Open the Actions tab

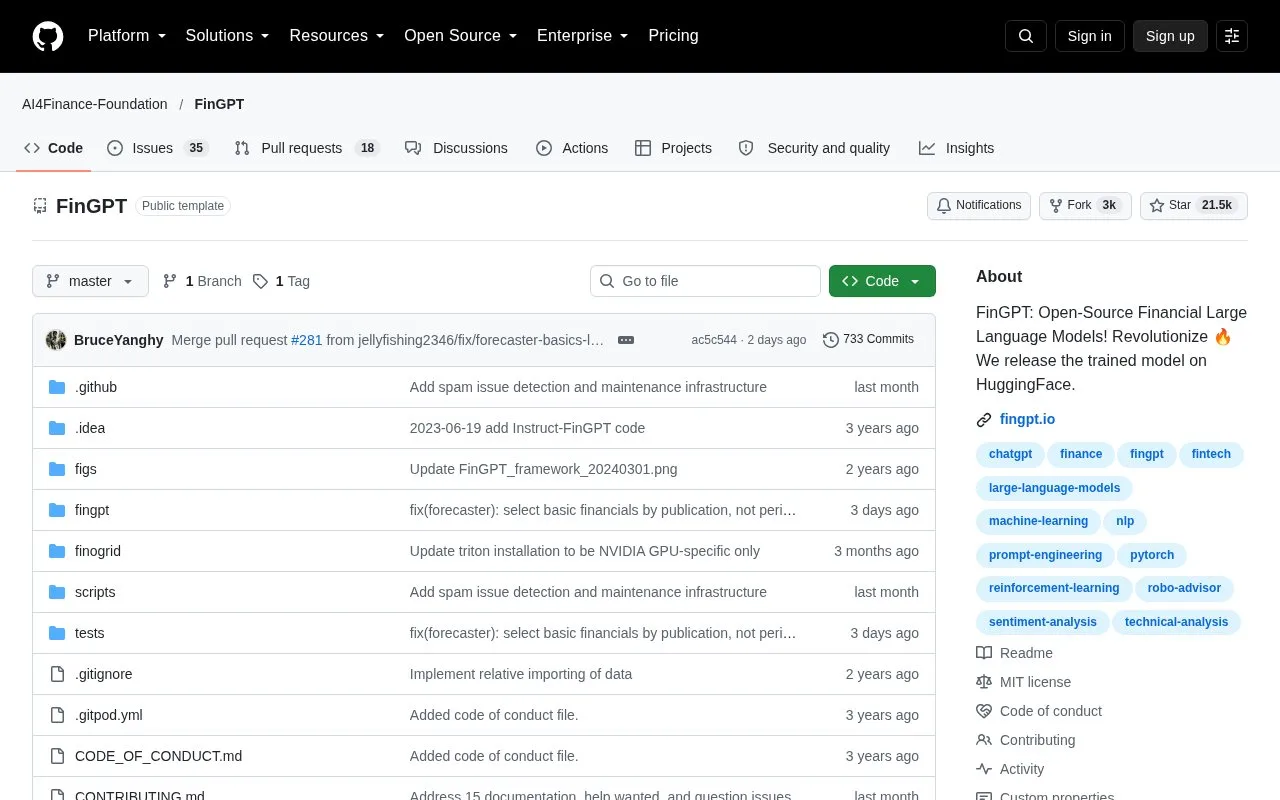coord(572,148)
